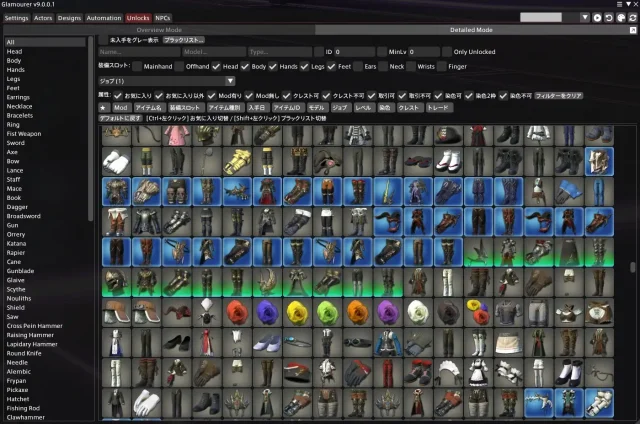Expand the dropdown arrow in top-right toolbar
This screenshot has width=640, height=424.
point(584,17)
